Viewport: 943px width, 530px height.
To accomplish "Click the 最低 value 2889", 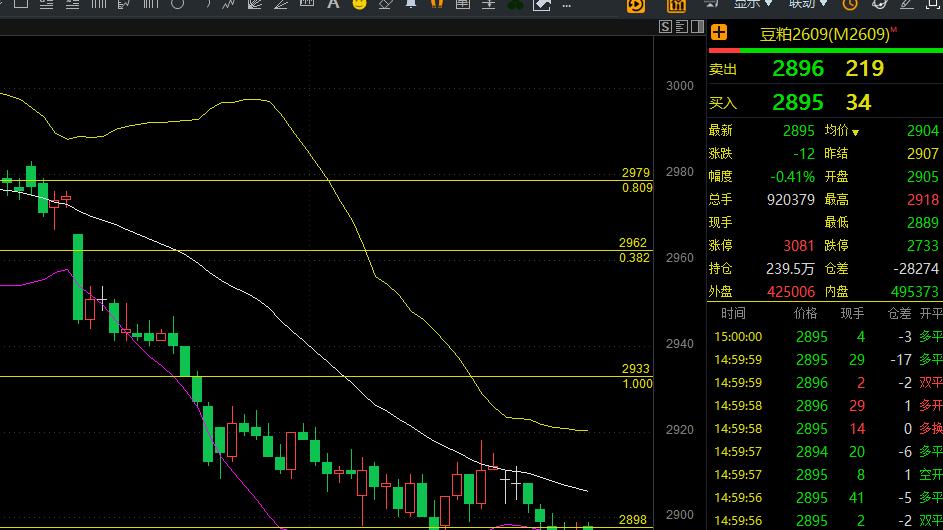I will coord(923,223).
